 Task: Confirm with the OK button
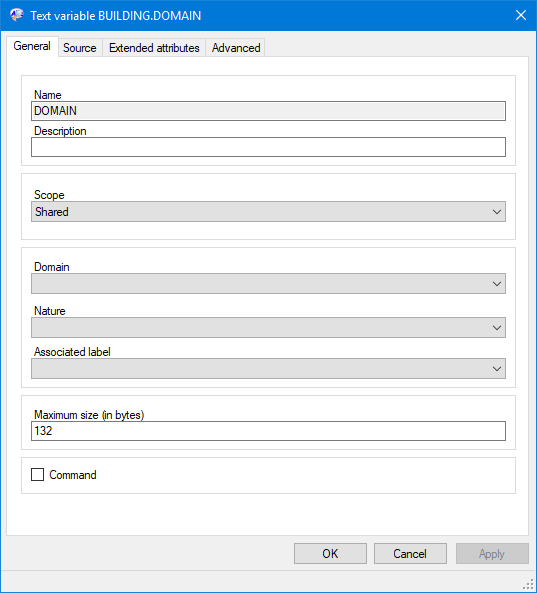tap(330, 554)
